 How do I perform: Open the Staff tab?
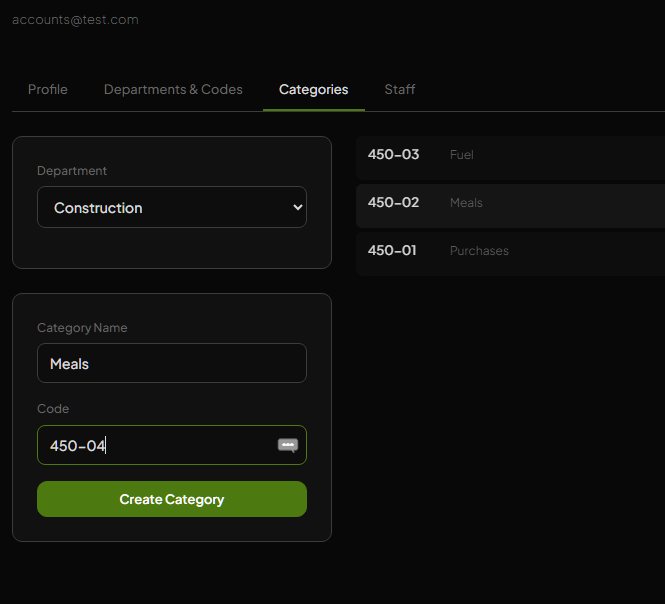(x=400, y=89)
